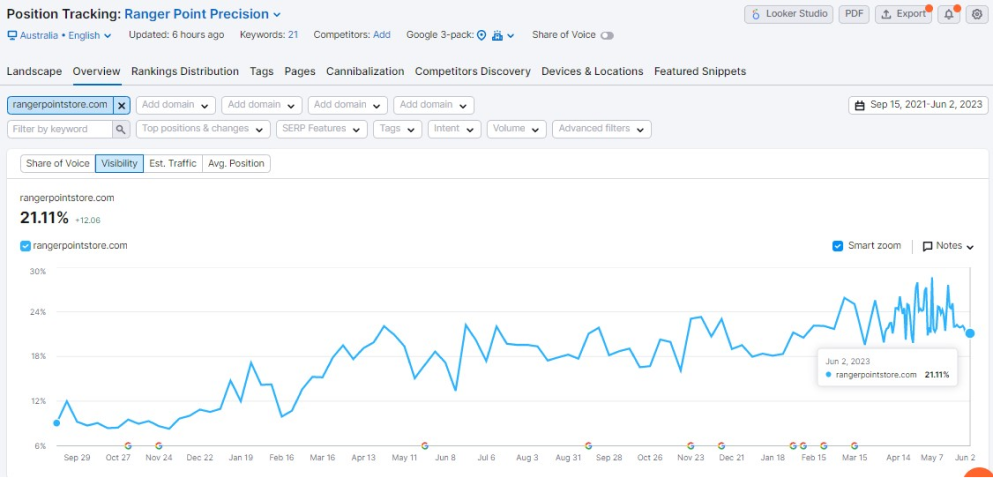Select Visibility chart metric

(120, 163)
